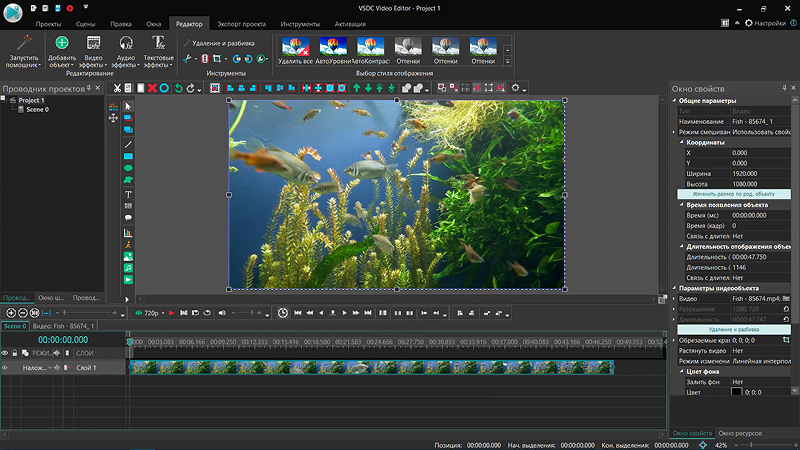The height and width of the screenshot is (450, 800).
Task: Click the folder browse icon next to Fish - 85674.mp4
Action: 786,298
